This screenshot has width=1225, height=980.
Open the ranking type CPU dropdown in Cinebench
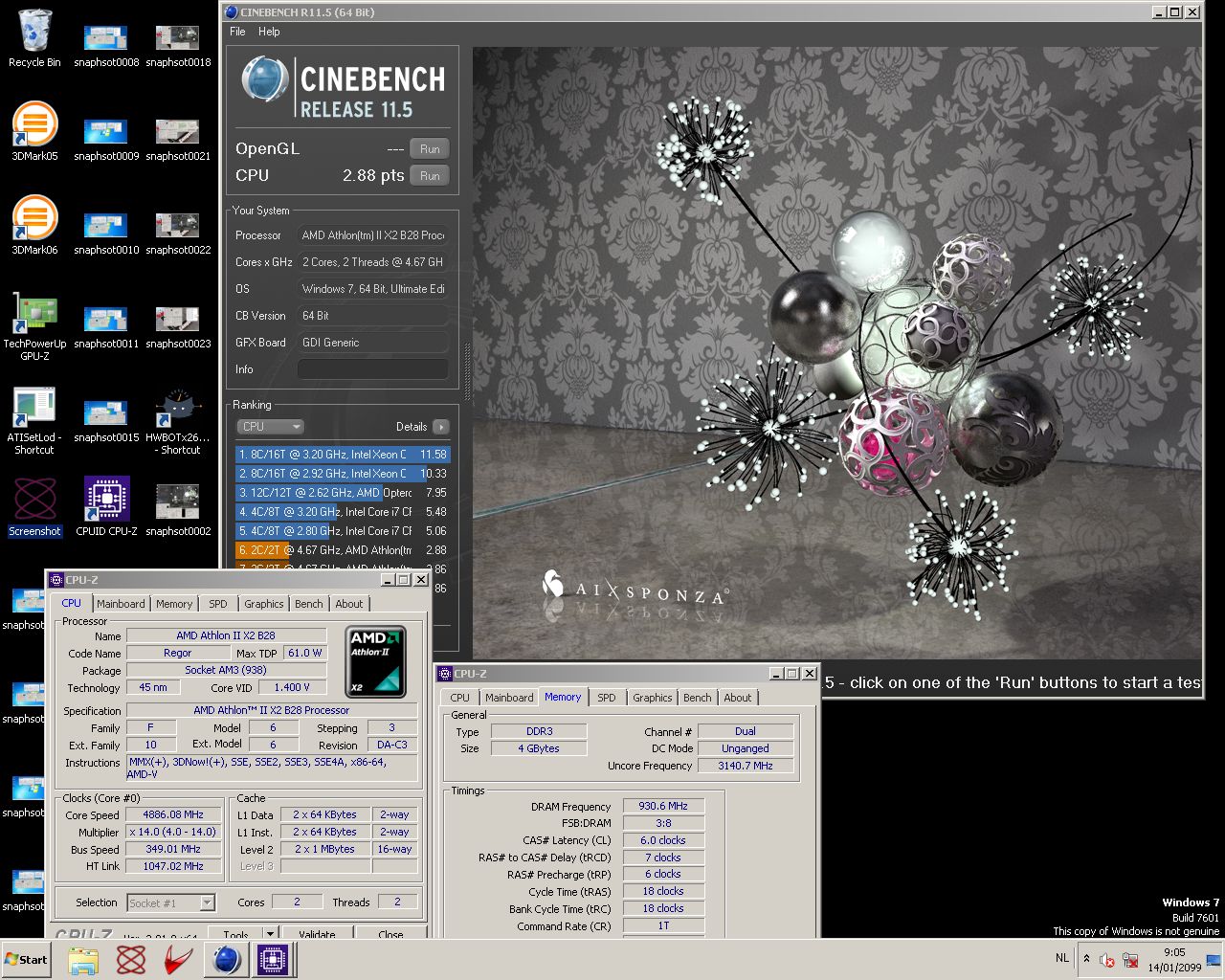[270, 427]
